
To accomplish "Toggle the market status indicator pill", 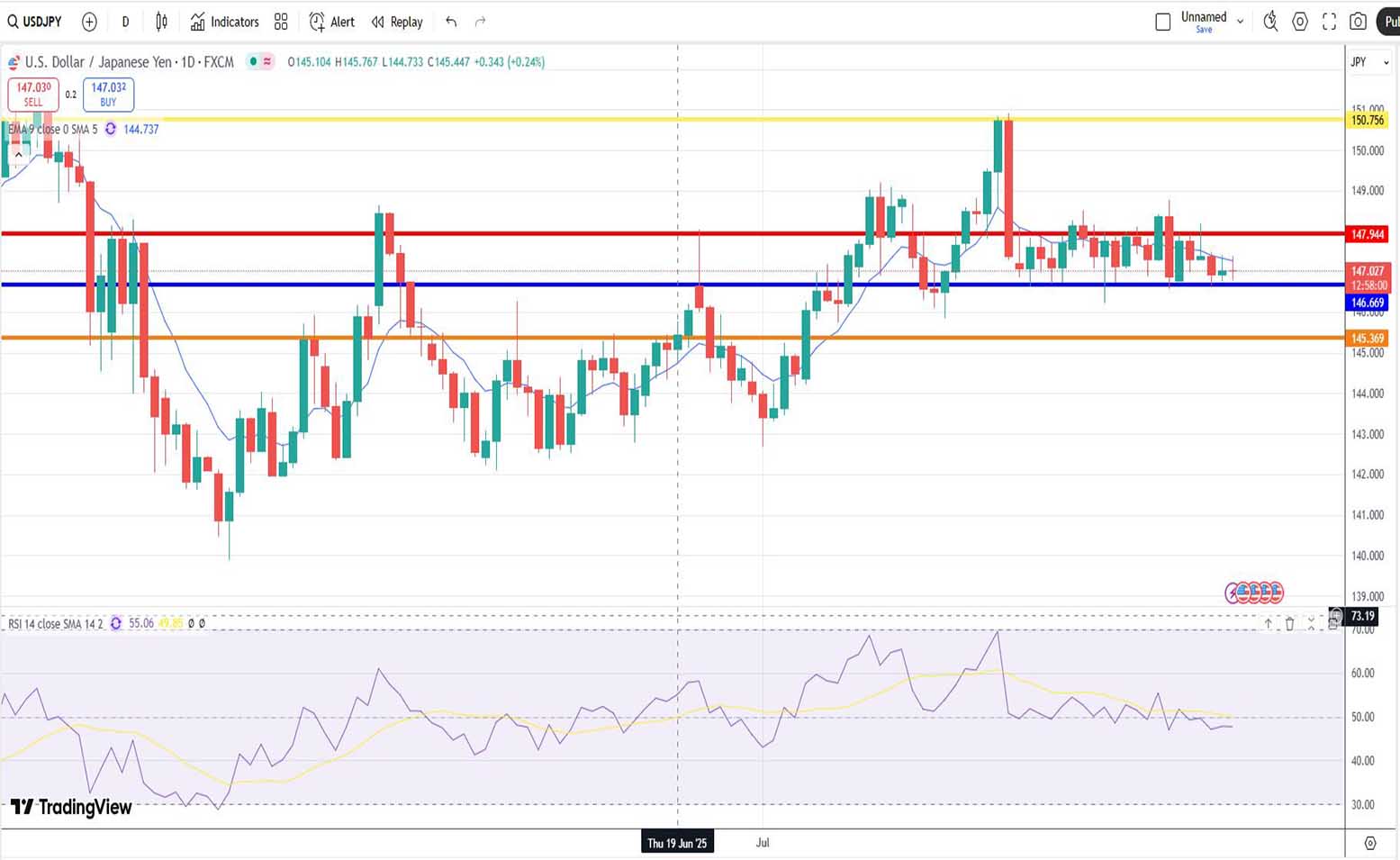I will 260,61.
